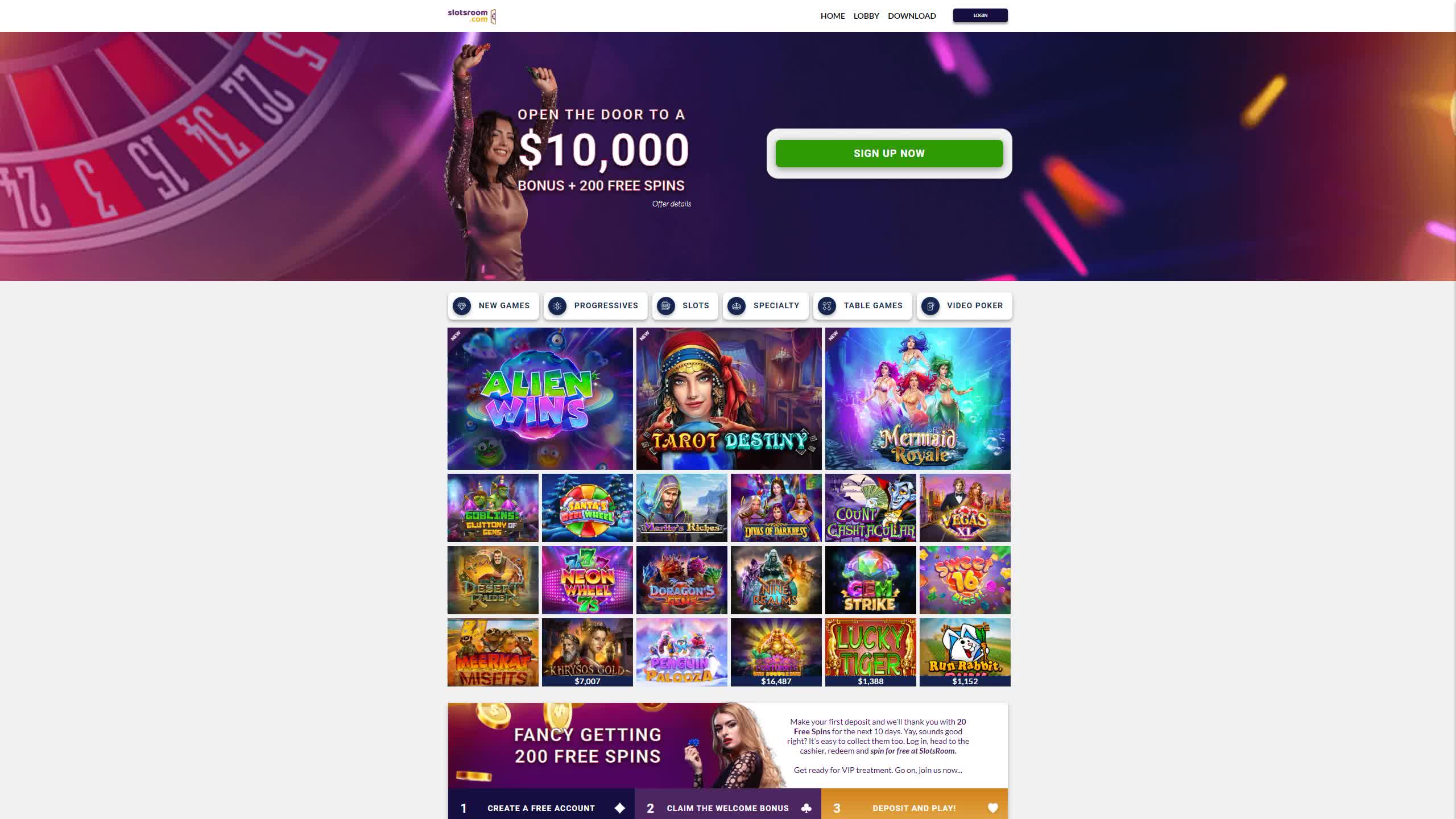This screenshot has height=819, width=1456.
Task: Click the Table Games icon
Action: [827, 306]
